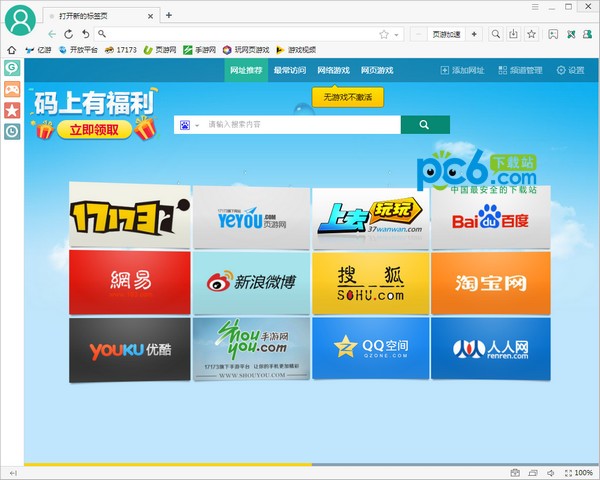Viewport: 600px width, 480px height.
Task: Click the clock history sidebar icon
Action: pyautogui.click(x=12, y=132)
